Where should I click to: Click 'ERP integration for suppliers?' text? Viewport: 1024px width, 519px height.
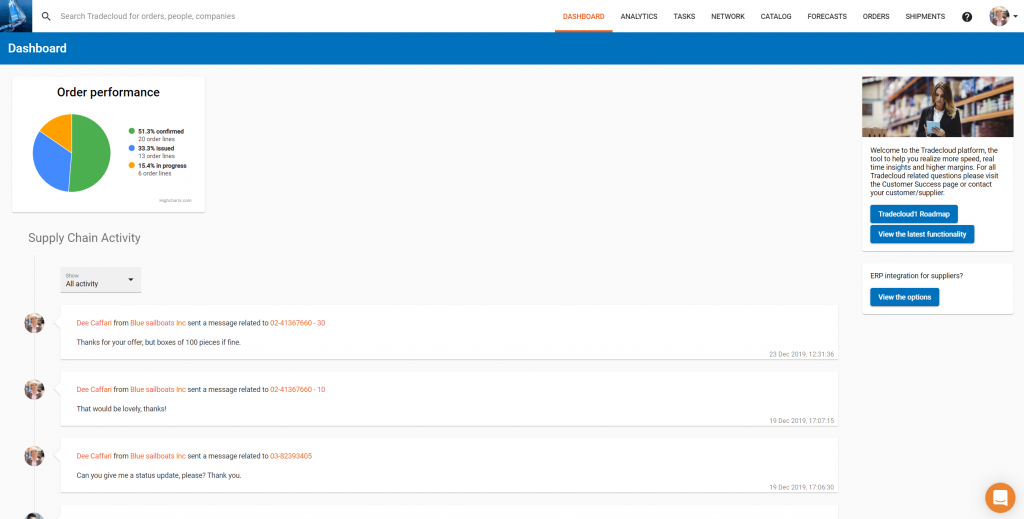[x=917, y=276]
